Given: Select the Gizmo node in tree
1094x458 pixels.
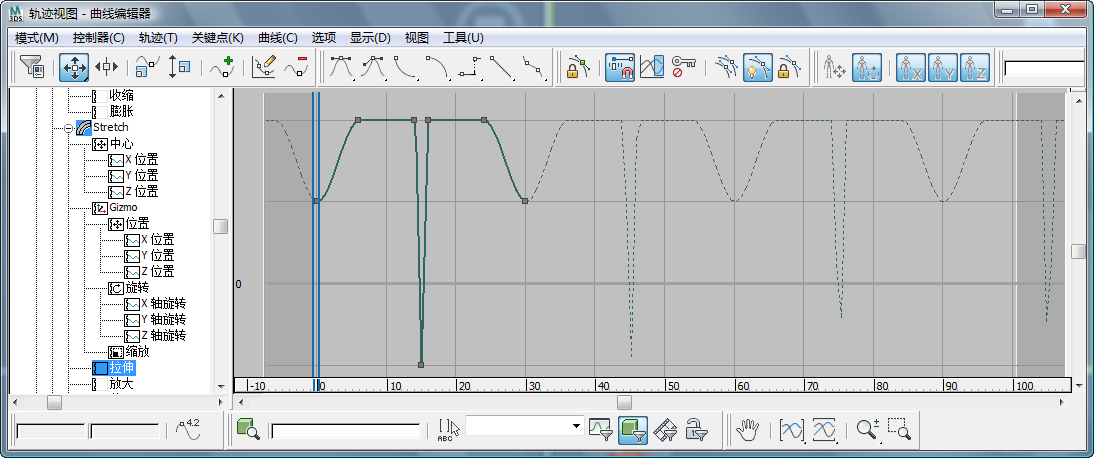Looking at the screenshot, I should 123,207.
